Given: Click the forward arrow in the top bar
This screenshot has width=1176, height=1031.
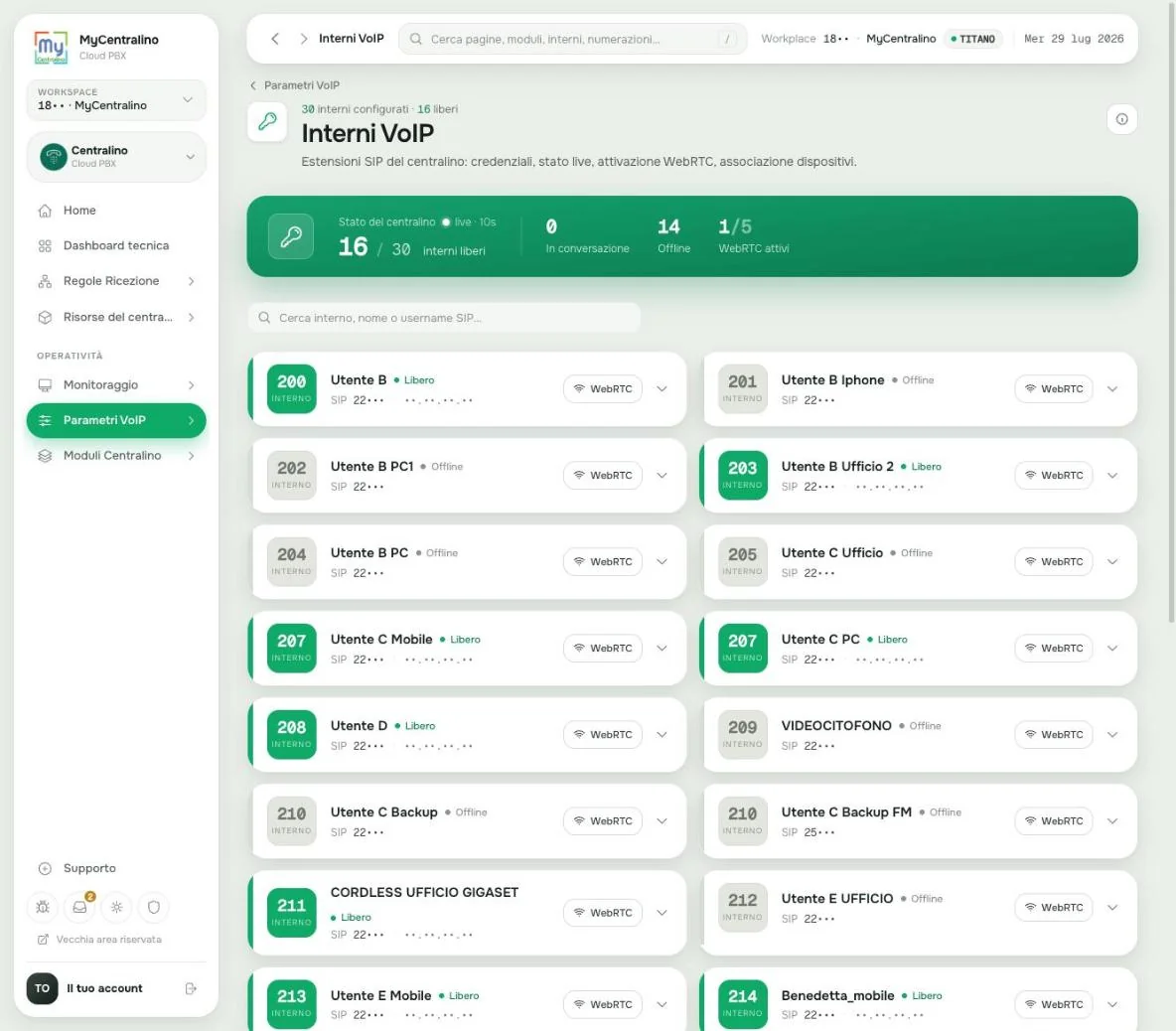Looking at the screenshot, I should click(x=303, y=39).
